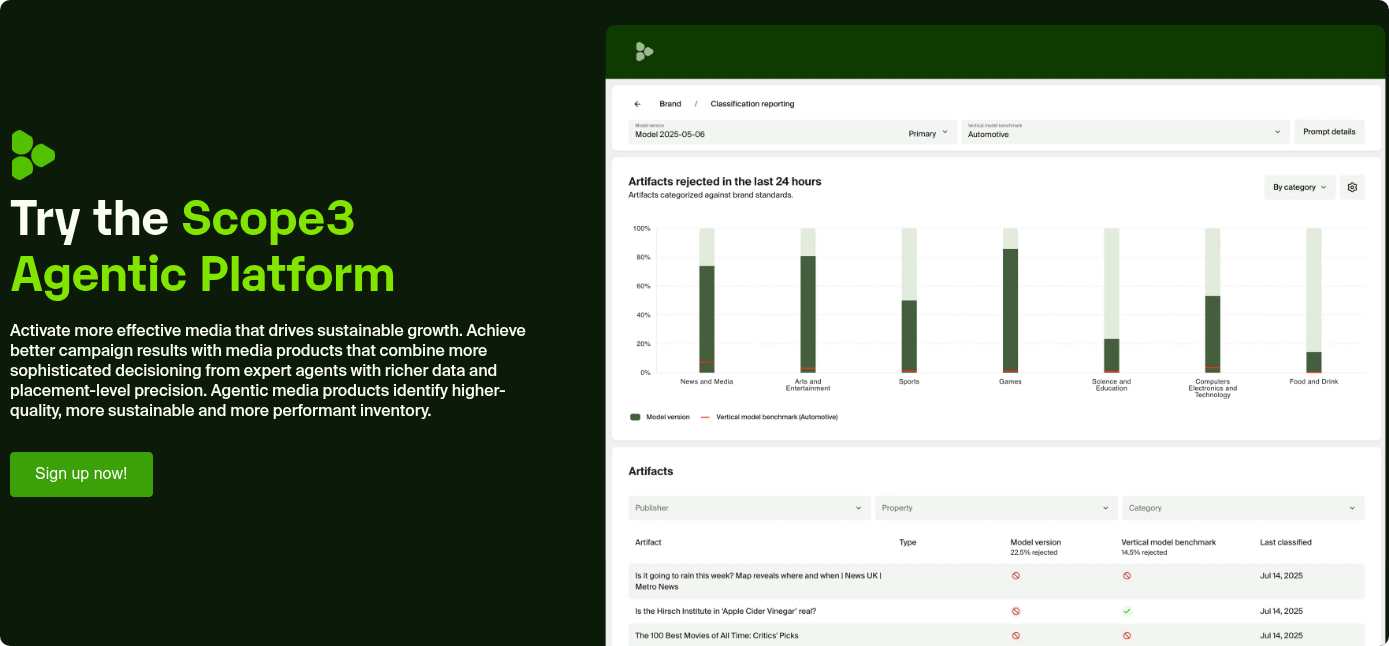
Task: Open The 100 Best Movies artifact row
Action: click(717, 635)
